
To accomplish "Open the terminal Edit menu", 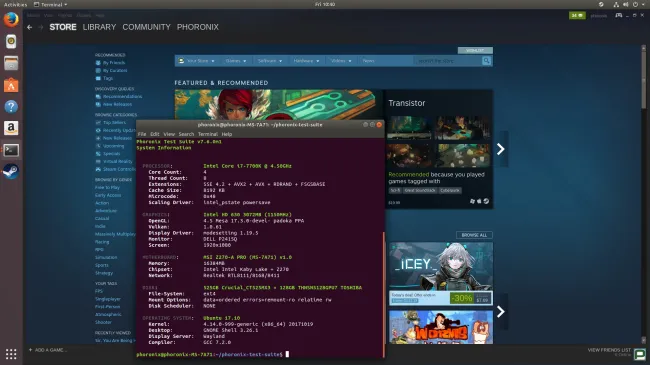I will tap(155, 134).
